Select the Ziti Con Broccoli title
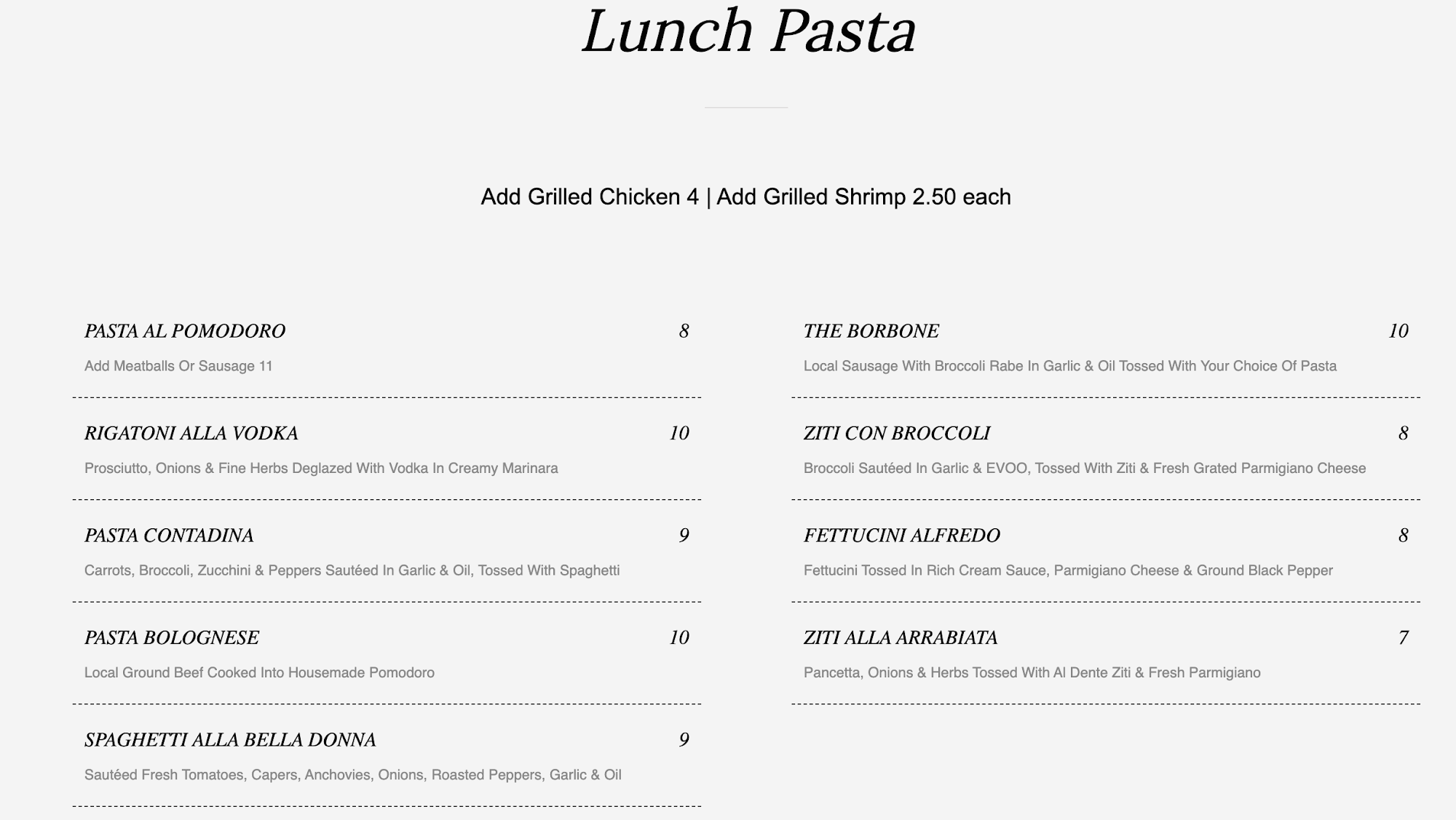 pyautogui.click(x=896, y=434)
